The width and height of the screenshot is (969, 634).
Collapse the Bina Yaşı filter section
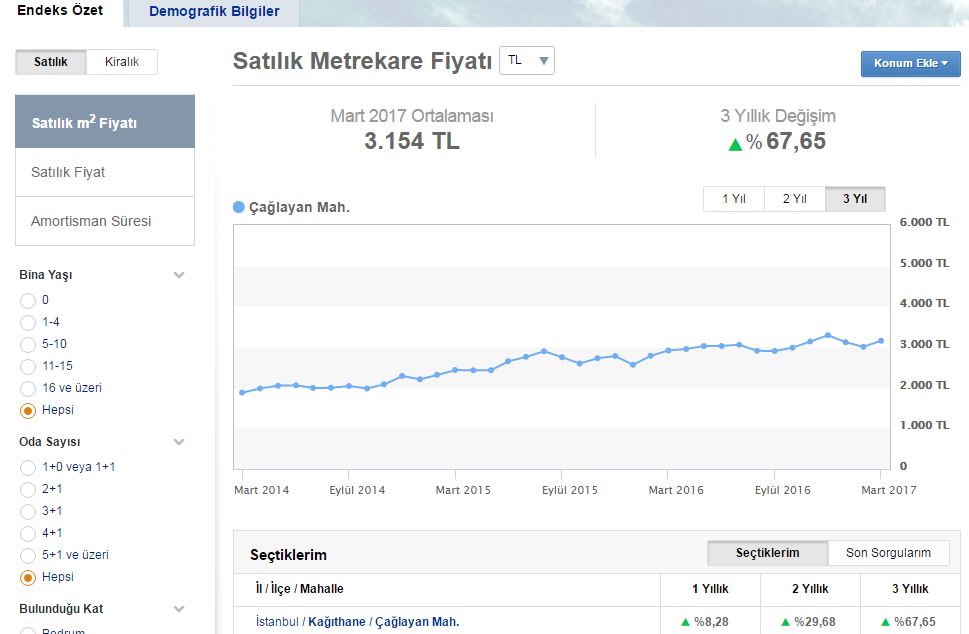tap(179, 275)
